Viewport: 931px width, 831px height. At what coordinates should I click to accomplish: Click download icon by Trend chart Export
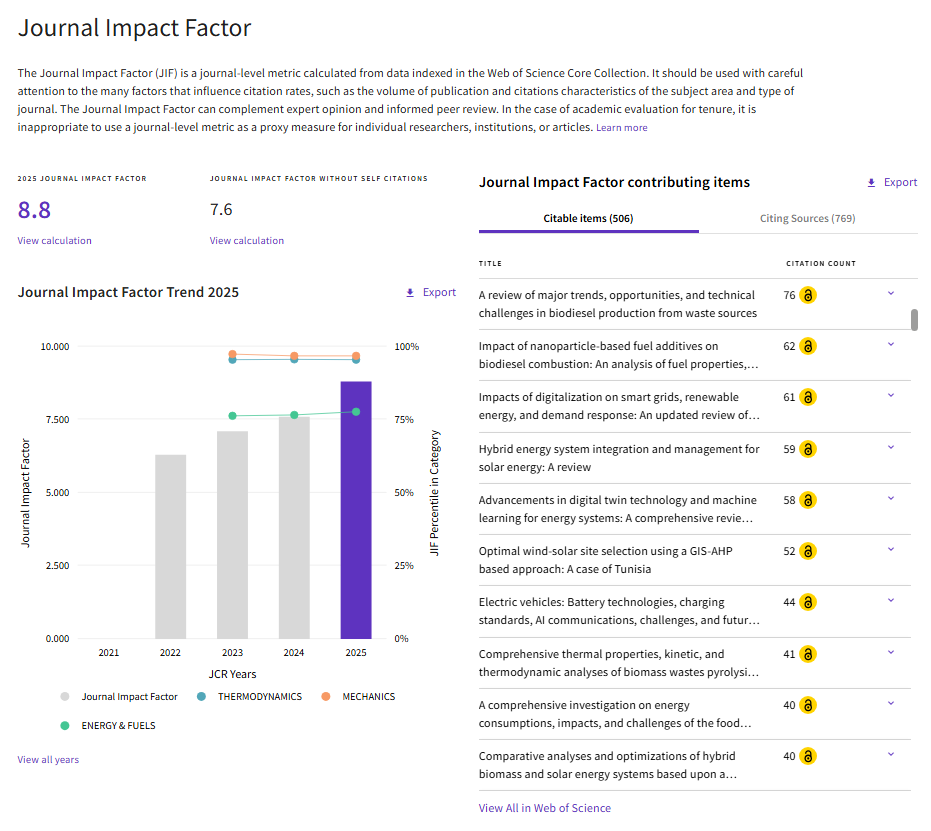pos(410,293)
